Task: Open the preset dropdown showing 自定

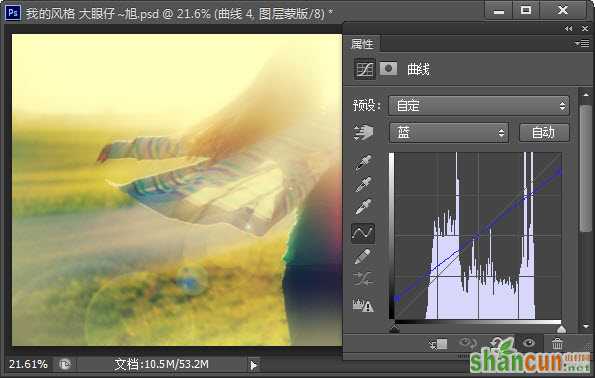Action: coord(479,105)
